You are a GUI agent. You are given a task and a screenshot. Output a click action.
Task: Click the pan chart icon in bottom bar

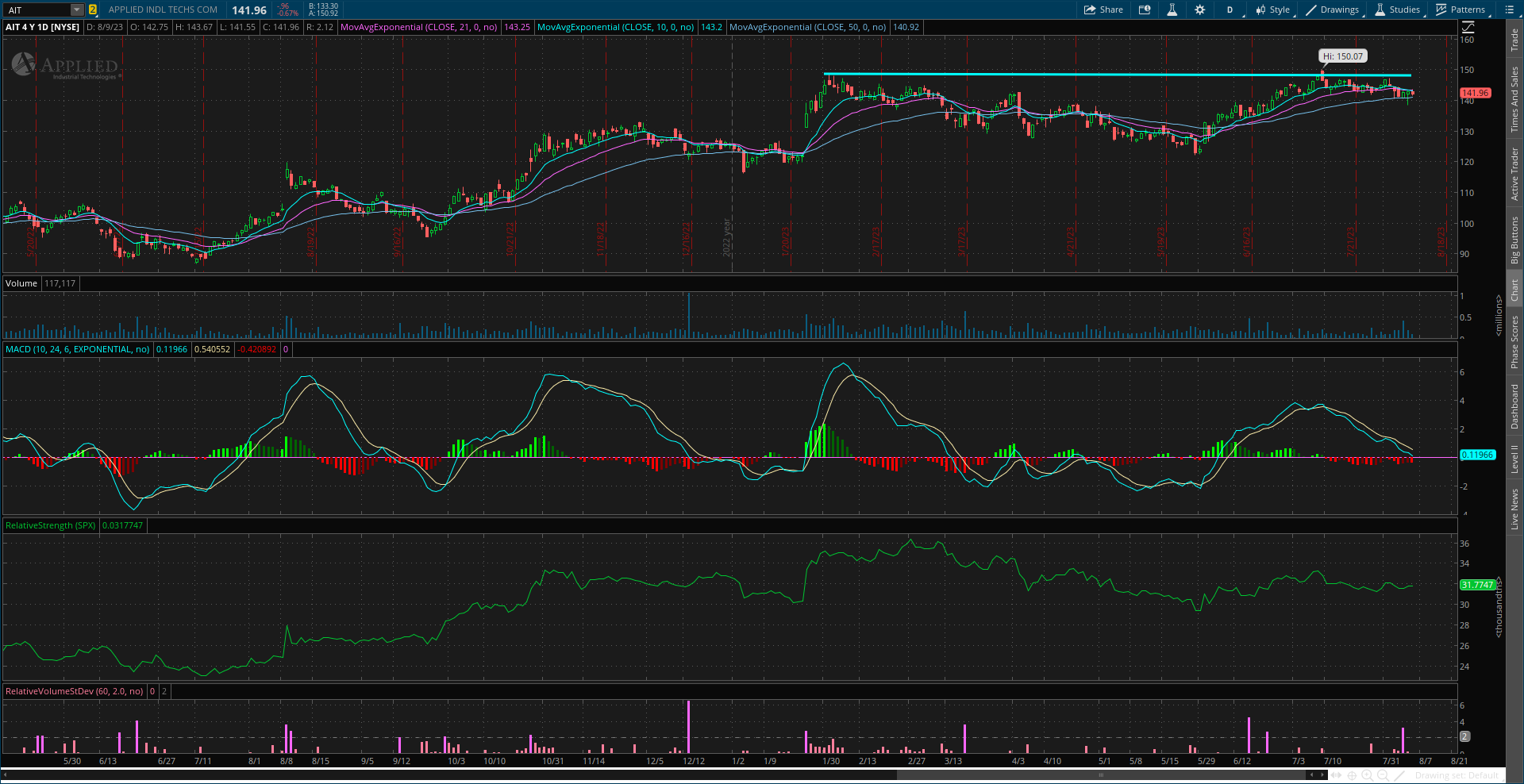pos(1336,775)
